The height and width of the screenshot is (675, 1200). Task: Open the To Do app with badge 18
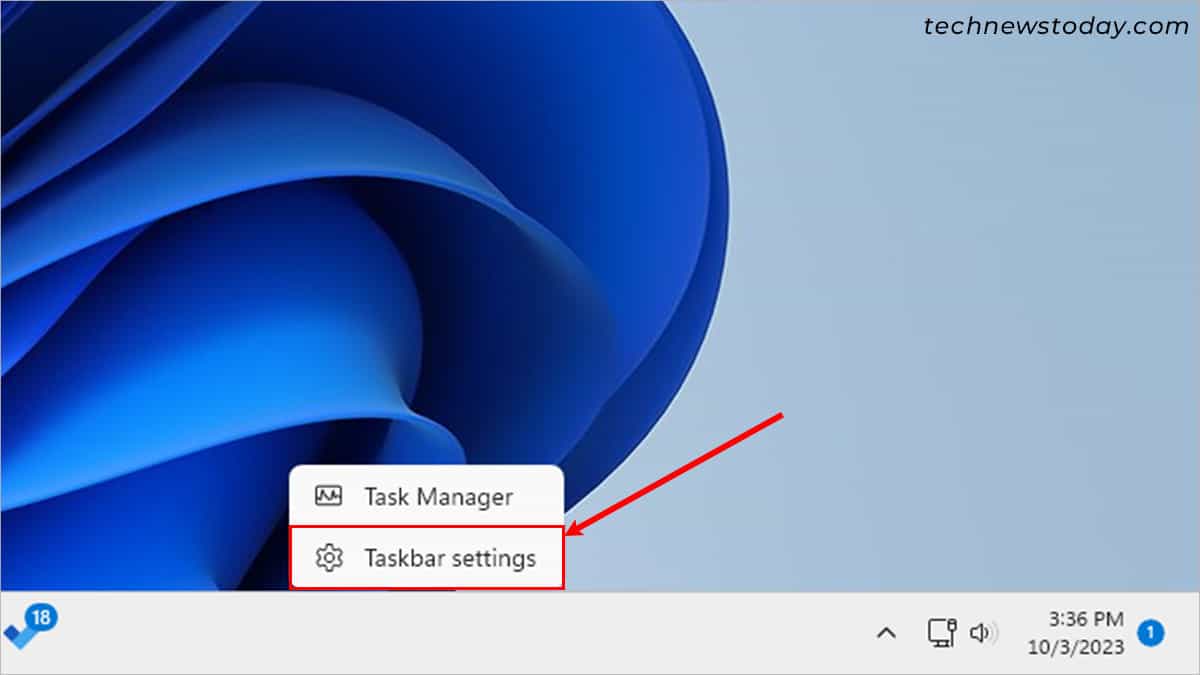pos(30,628)
